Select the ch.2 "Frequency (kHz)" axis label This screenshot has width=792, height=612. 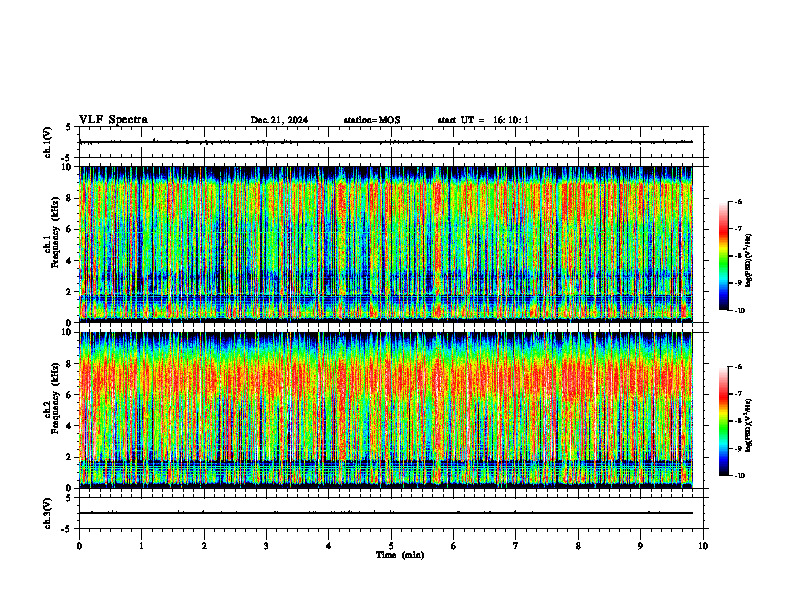click(x=55, y=398)
